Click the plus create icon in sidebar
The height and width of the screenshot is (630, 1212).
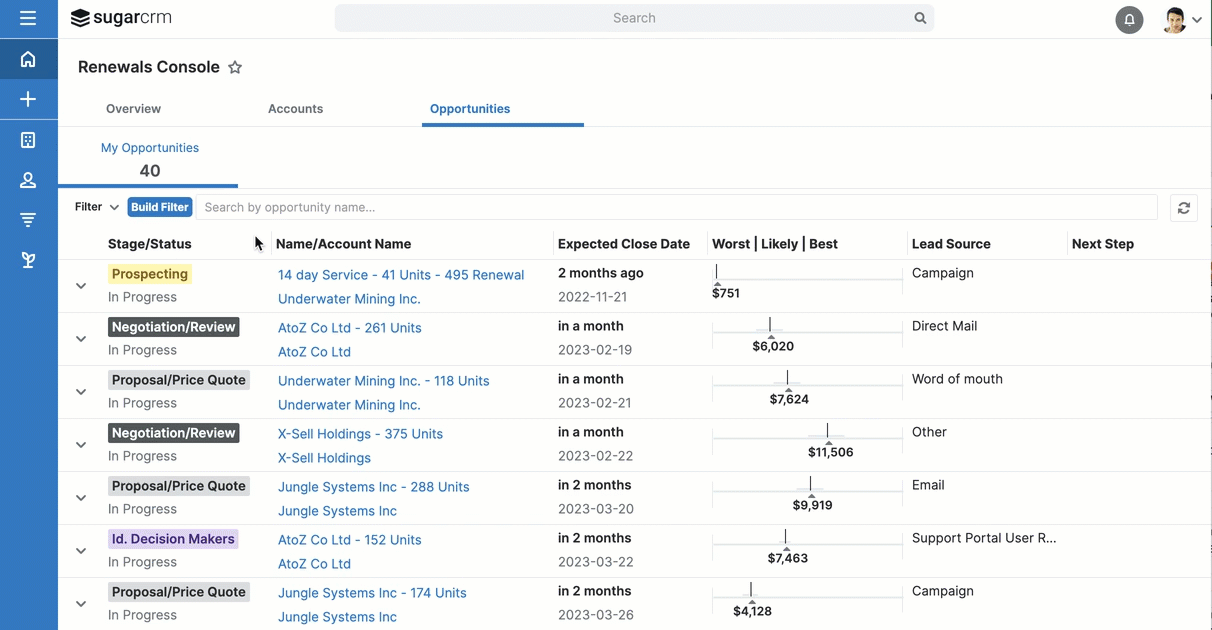28,99
